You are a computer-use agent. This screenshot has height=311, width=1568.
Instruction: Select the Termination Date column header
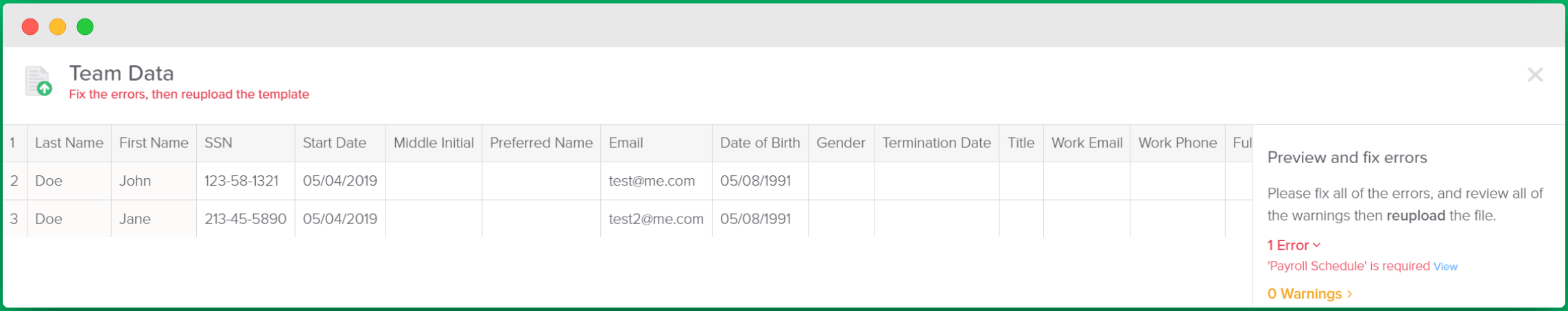click(936, 143)
